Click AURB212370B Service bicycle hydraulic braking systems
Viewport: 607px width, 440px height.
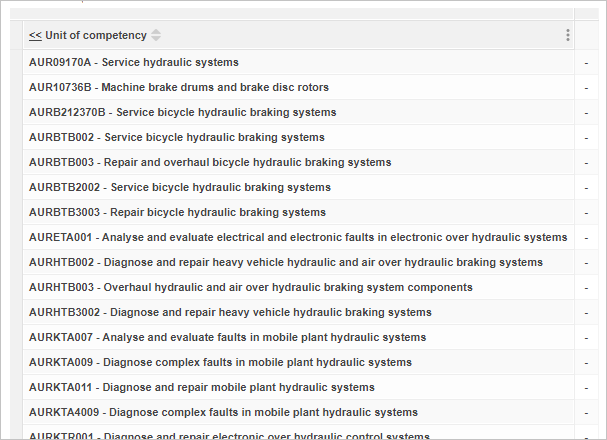(x=183, y=112)
